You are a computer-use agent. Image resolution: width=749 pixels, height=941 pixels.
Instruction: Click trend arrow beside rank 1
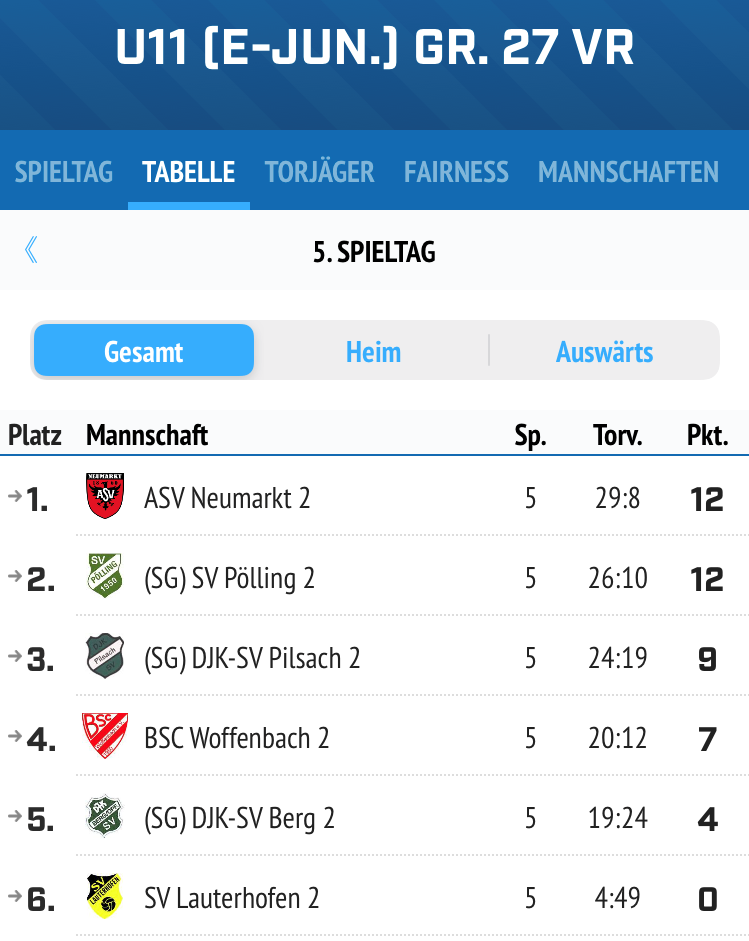[x=15, y=496]
